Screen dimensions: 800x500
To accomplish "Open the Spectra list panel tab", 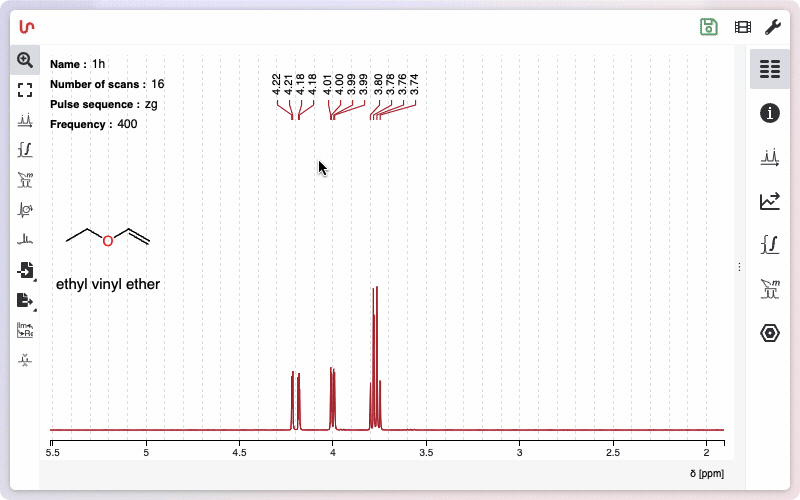I will click(x=769, y=69).
